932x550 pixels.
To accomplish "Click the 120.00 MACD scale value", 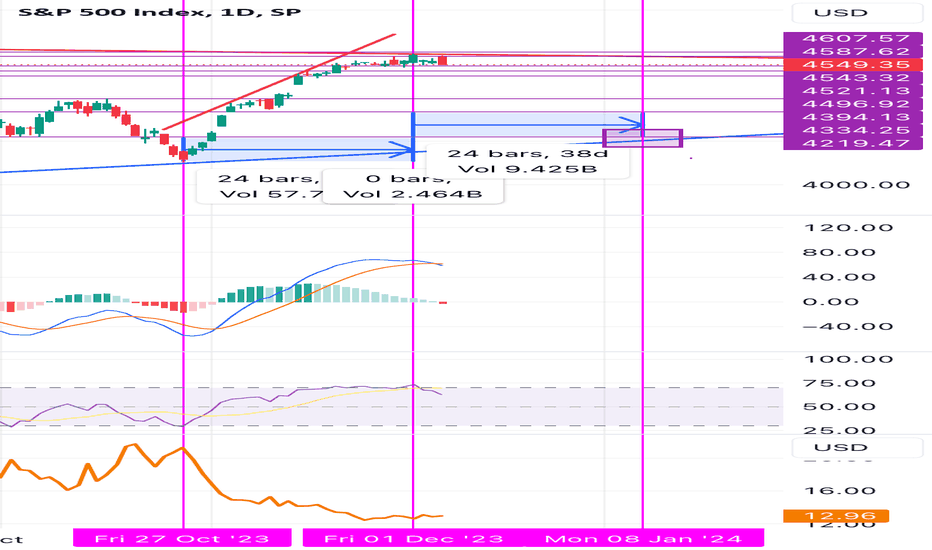I will tap(848, 228).
